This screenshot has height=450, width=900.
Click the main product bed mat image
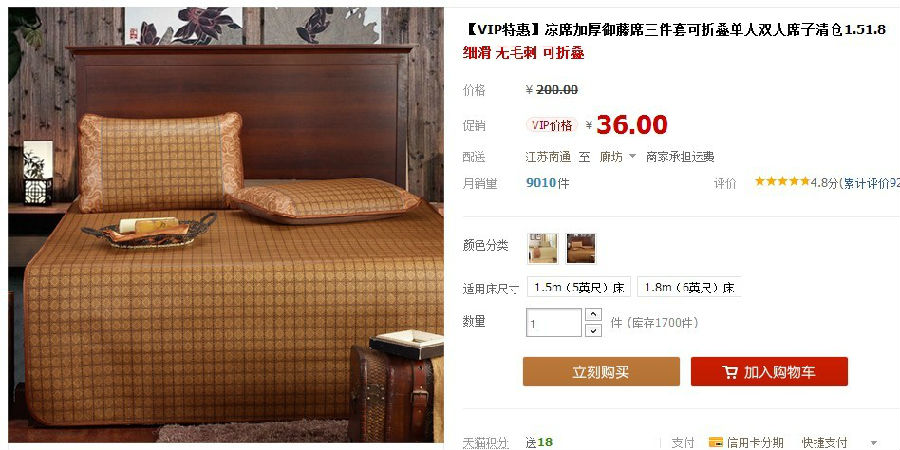(226, 224)
